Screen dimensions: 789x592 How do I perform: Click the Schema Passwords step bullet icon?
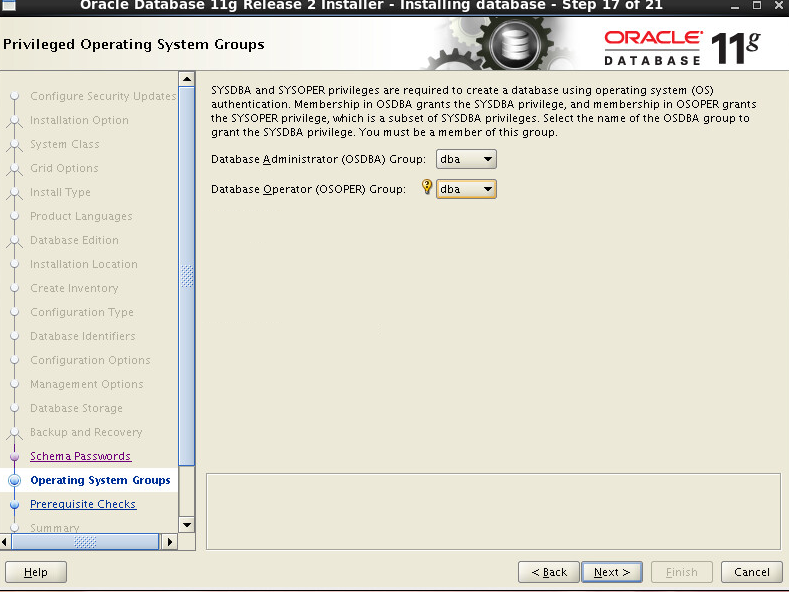pos(15,456)
